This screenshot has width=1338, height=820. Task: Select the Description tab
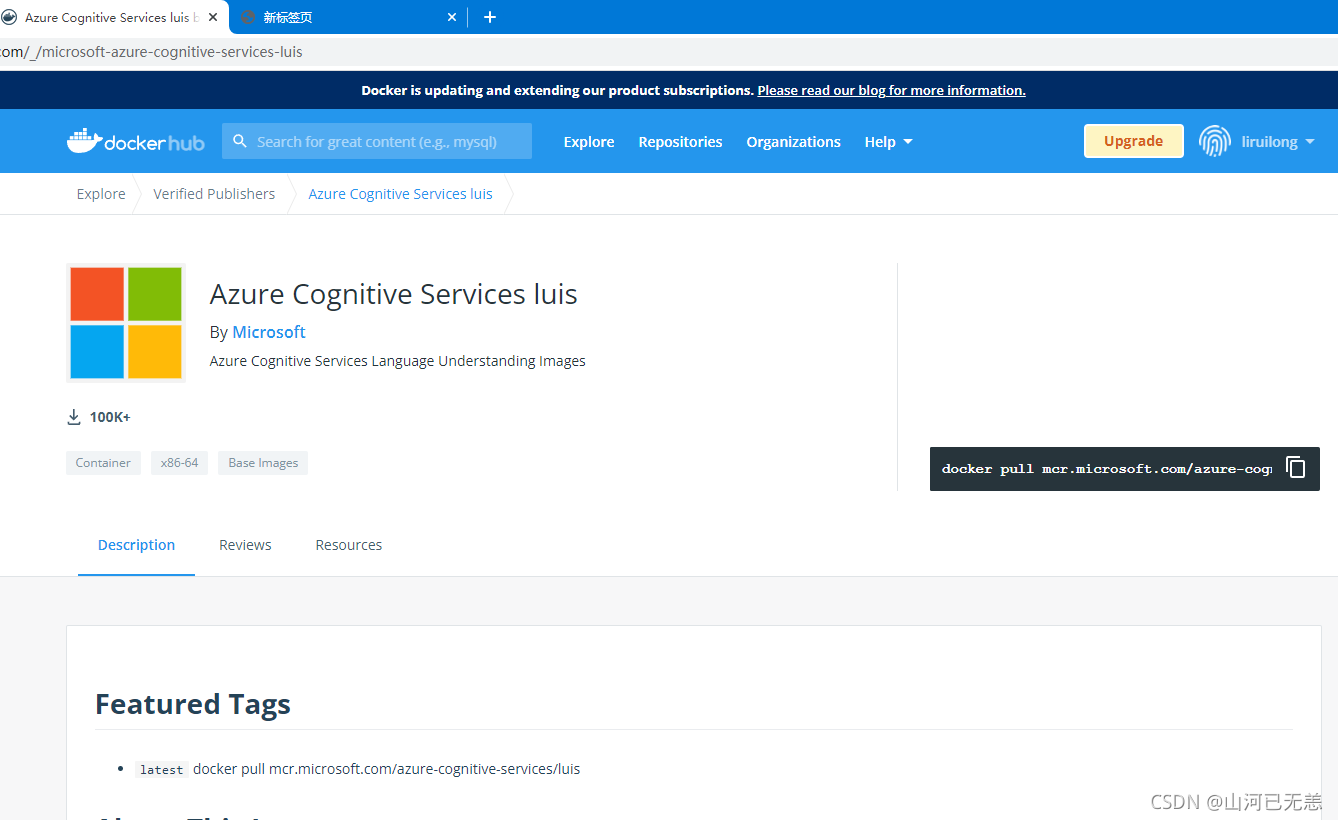click(x=136, y=545)
